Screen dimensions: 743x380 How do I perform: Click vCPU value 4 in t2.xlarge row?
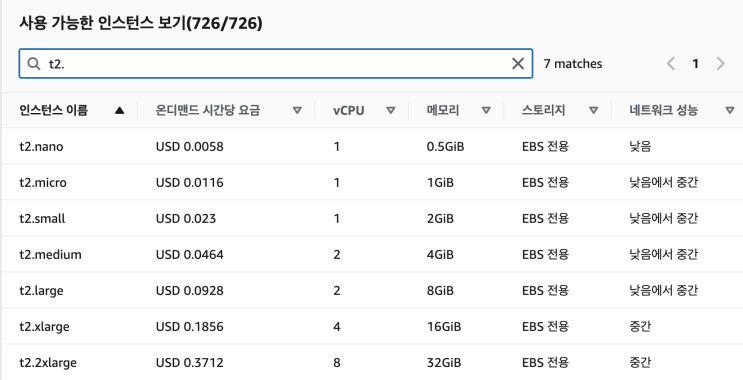[336, 326]
